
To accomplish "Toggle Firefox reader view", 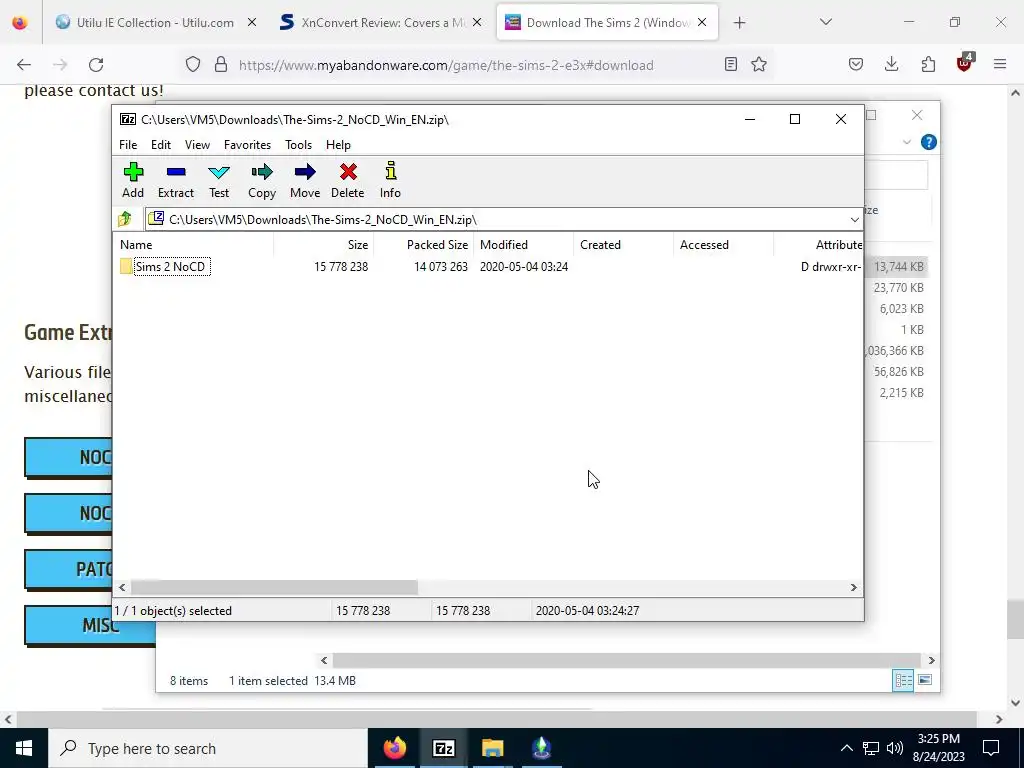I will [731, 65].
